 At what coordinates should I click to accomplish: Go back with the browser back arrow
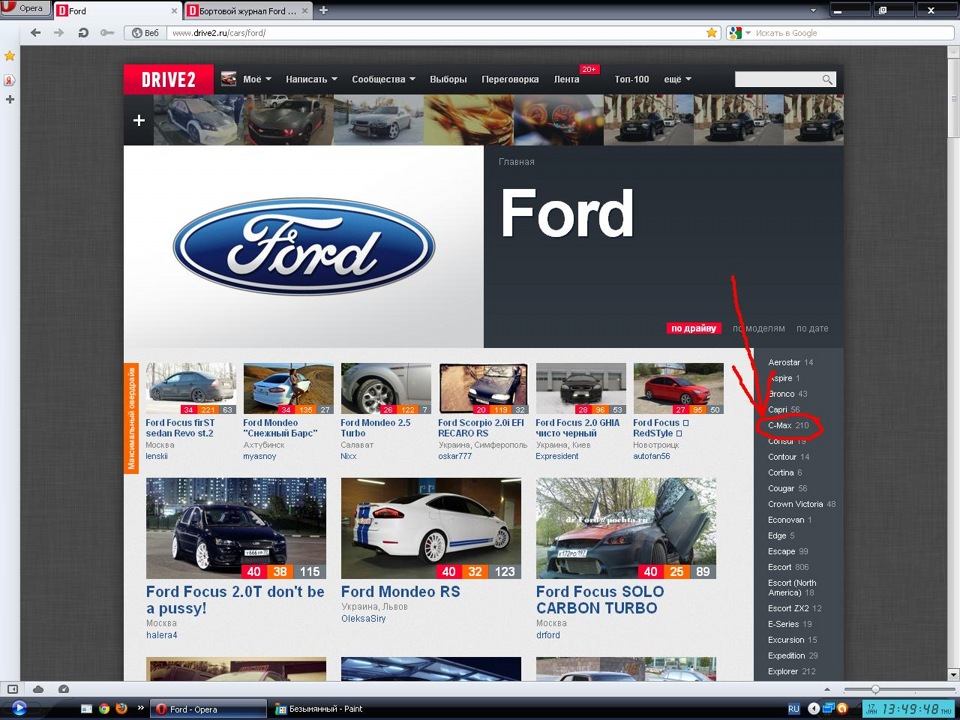36,33
